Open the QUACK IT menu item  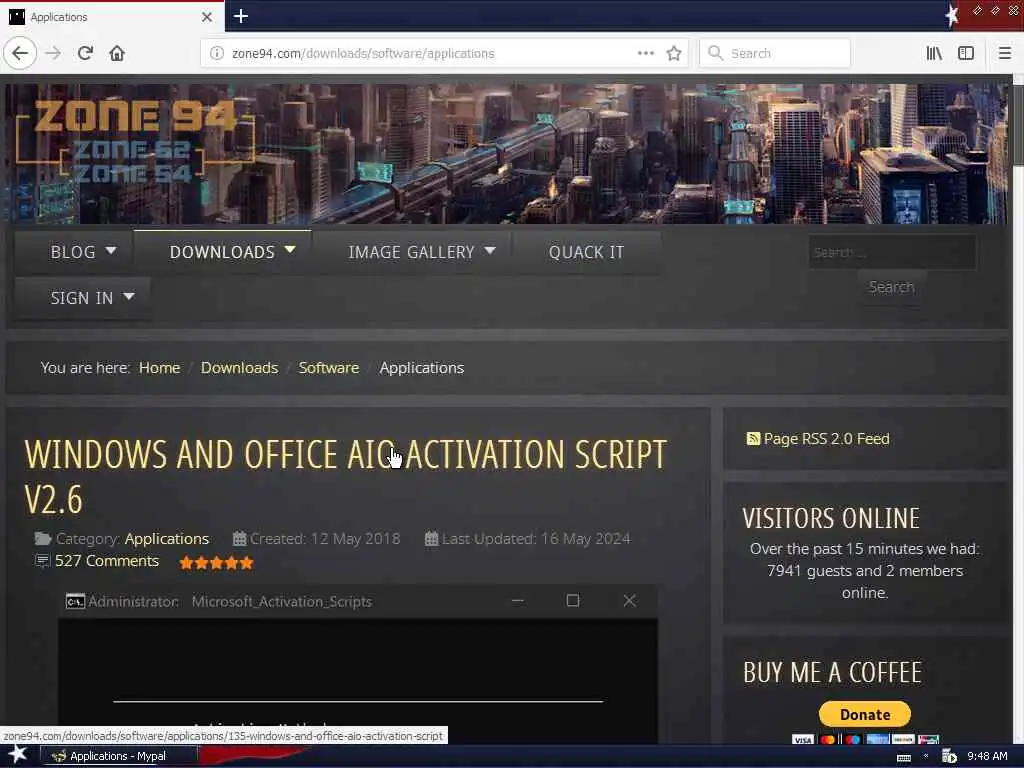[586, 252]
